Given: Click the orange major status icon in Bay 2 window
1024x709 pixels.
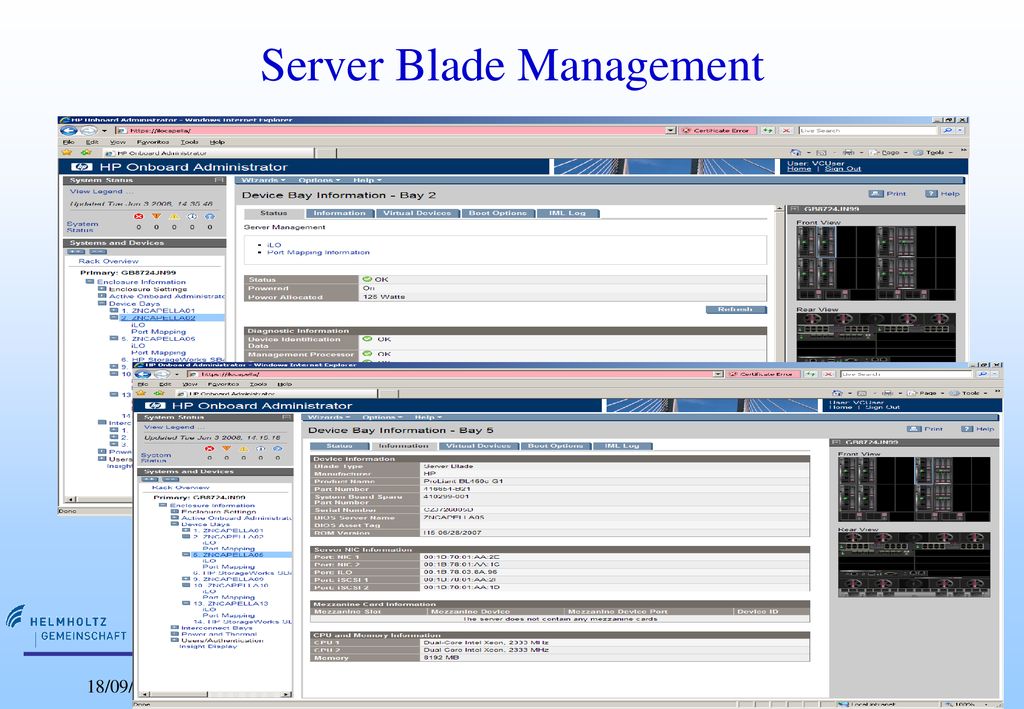Looking at the screenshot, I should [156, 216].
